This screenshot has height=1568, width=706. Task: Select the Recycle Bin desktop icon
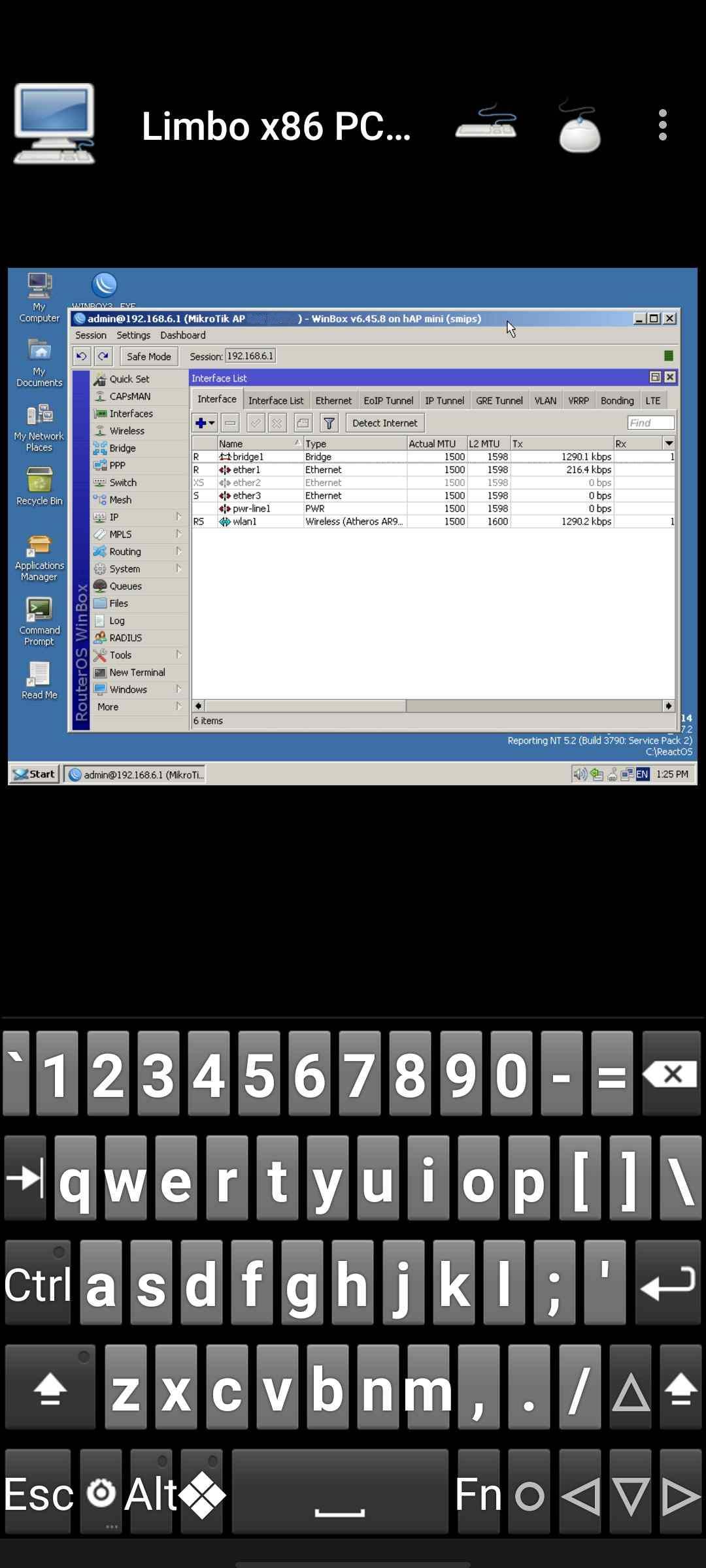pyautogui.click(x=39, y=487)
